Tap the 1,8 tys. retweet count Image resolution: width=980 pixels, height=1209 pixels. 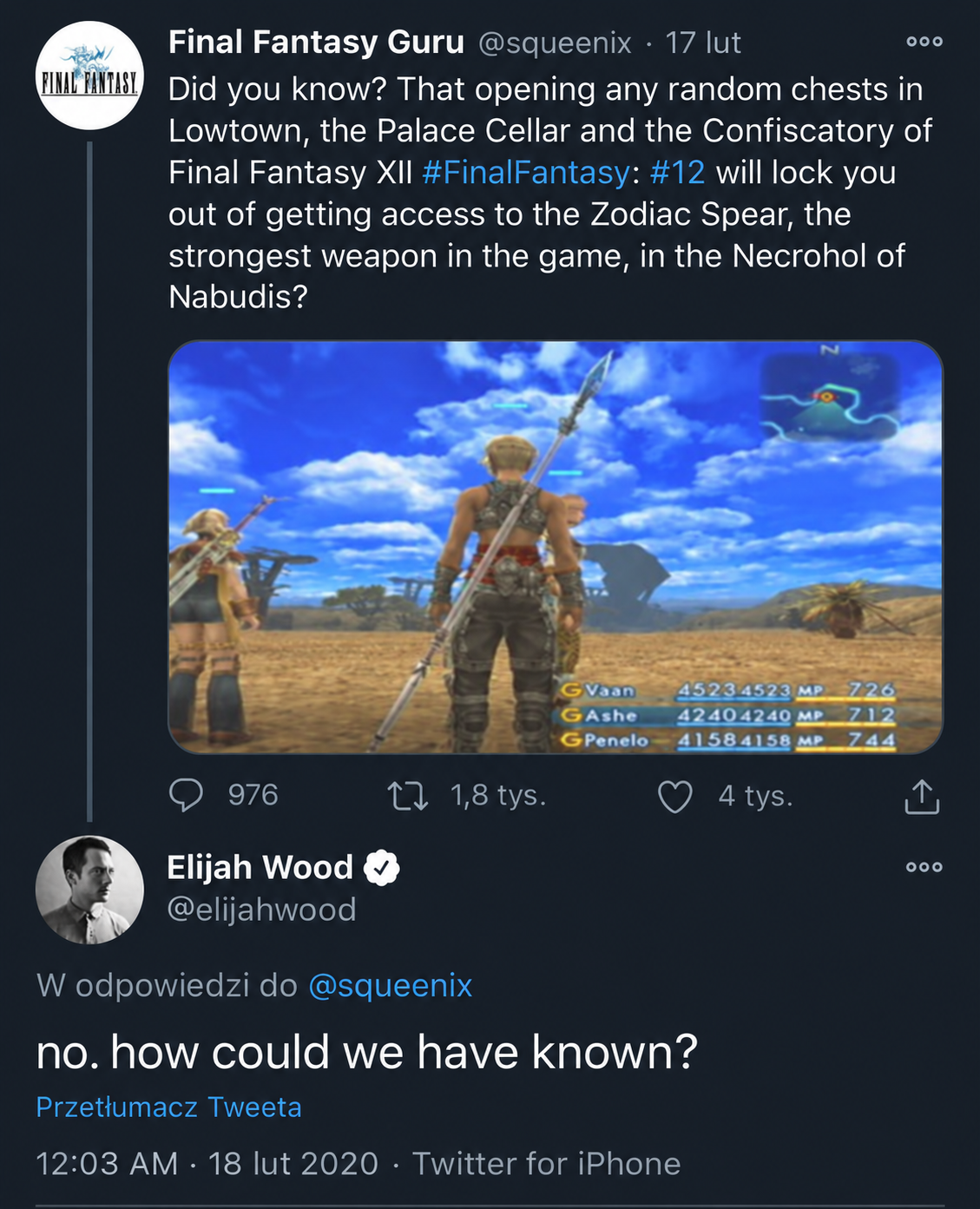point(498,795)
